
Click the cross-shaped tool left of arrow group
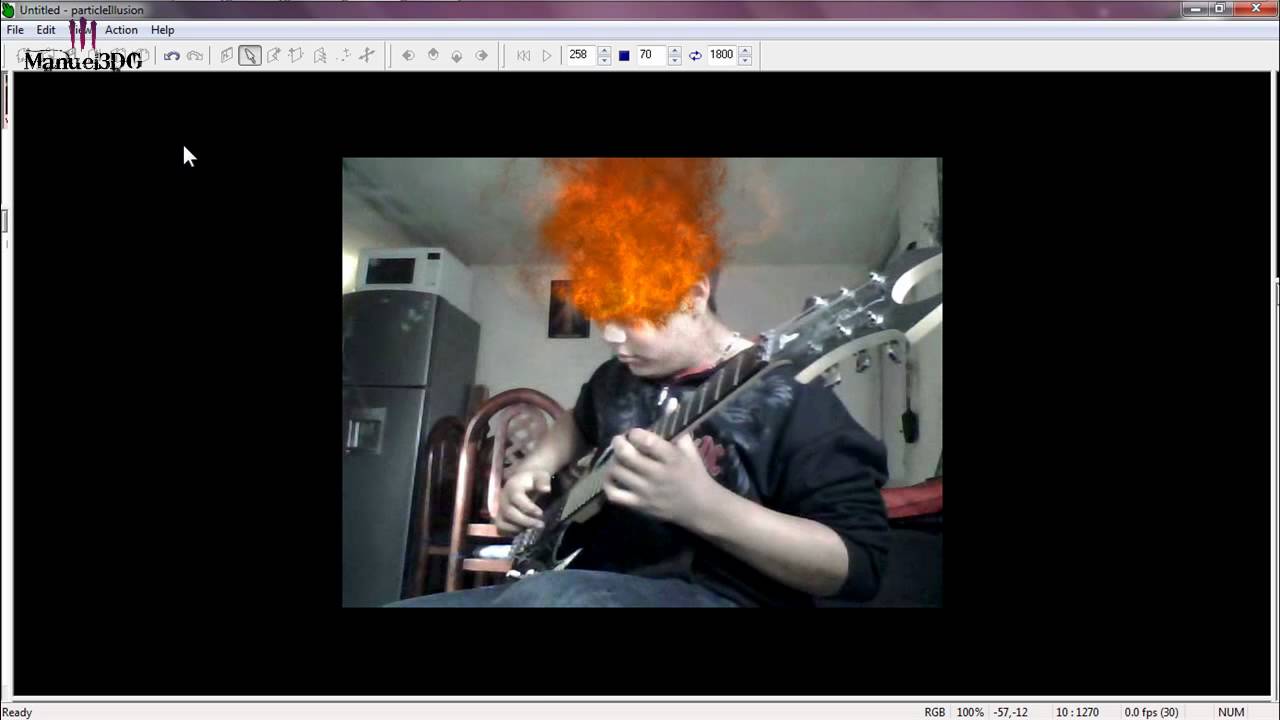(367, 56)
